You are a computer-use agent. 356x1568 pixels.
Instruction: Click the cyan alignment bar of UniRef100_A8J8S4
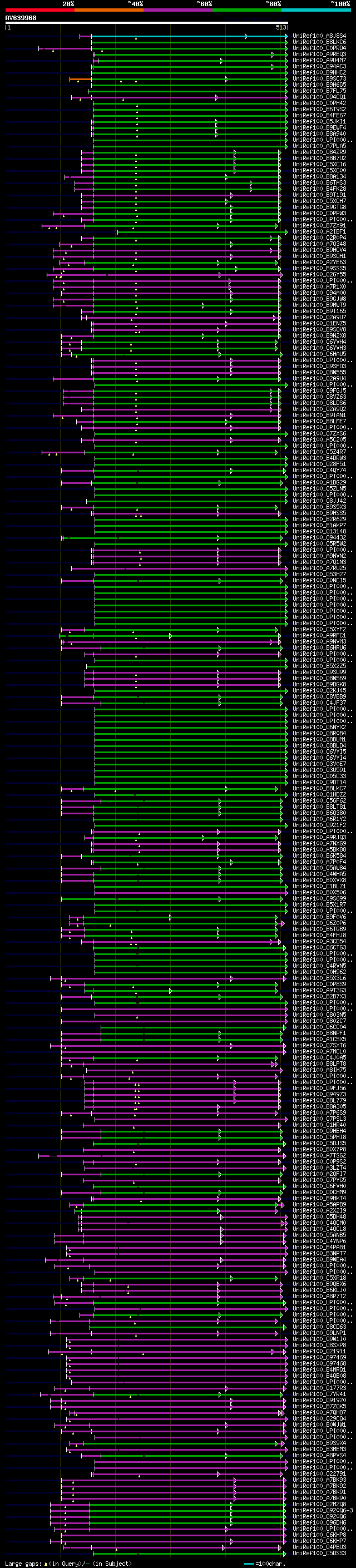pyautogui.click(x=189, y=37)
